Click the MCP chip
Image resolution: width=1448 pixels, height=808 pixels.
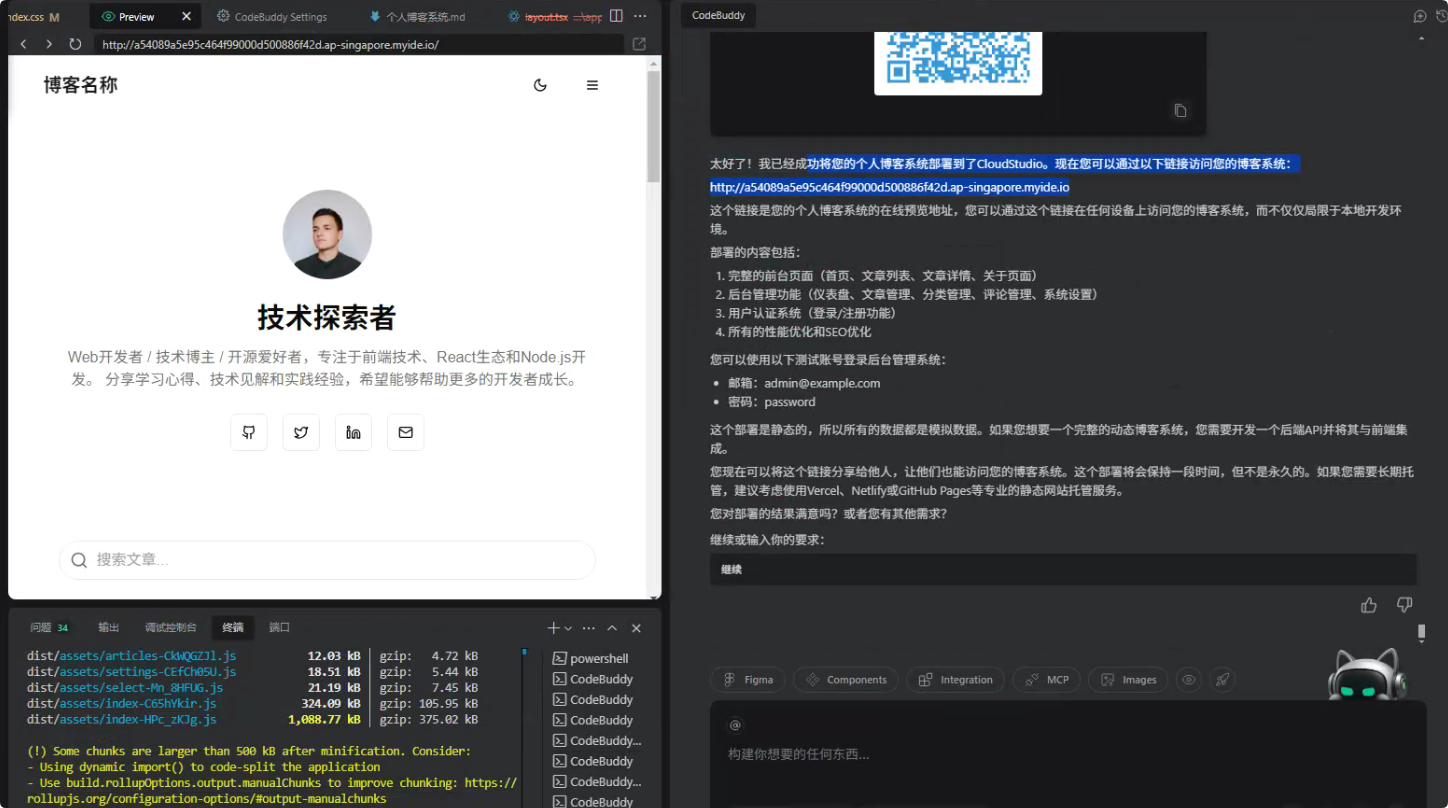point(1046,680)
